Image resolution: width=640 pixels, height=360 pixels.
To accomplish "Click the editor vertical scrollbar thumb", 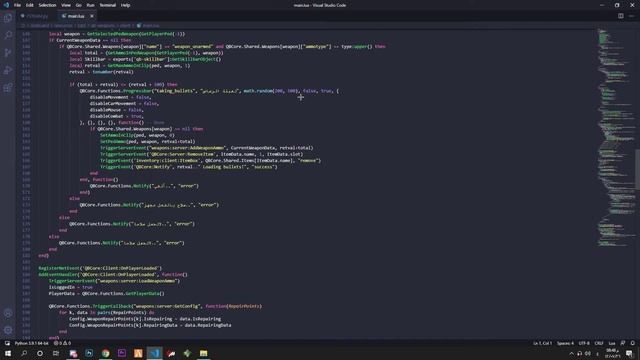I will (637, 169).
